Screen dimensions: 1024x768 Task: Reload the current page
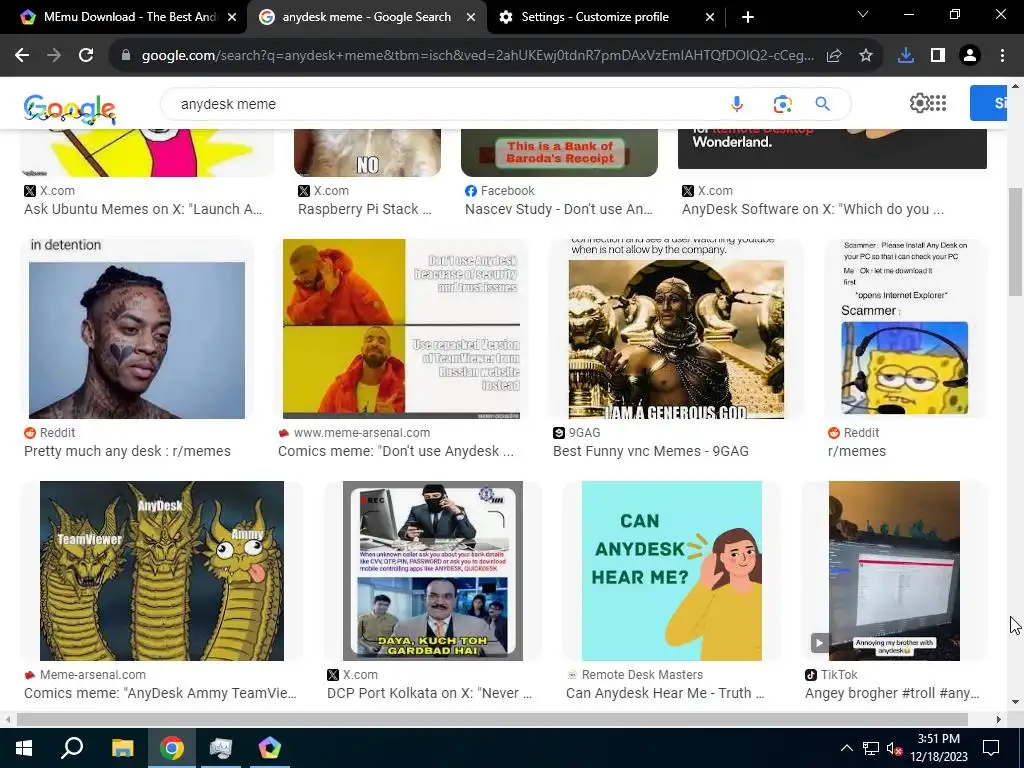[x=86, y=56]
